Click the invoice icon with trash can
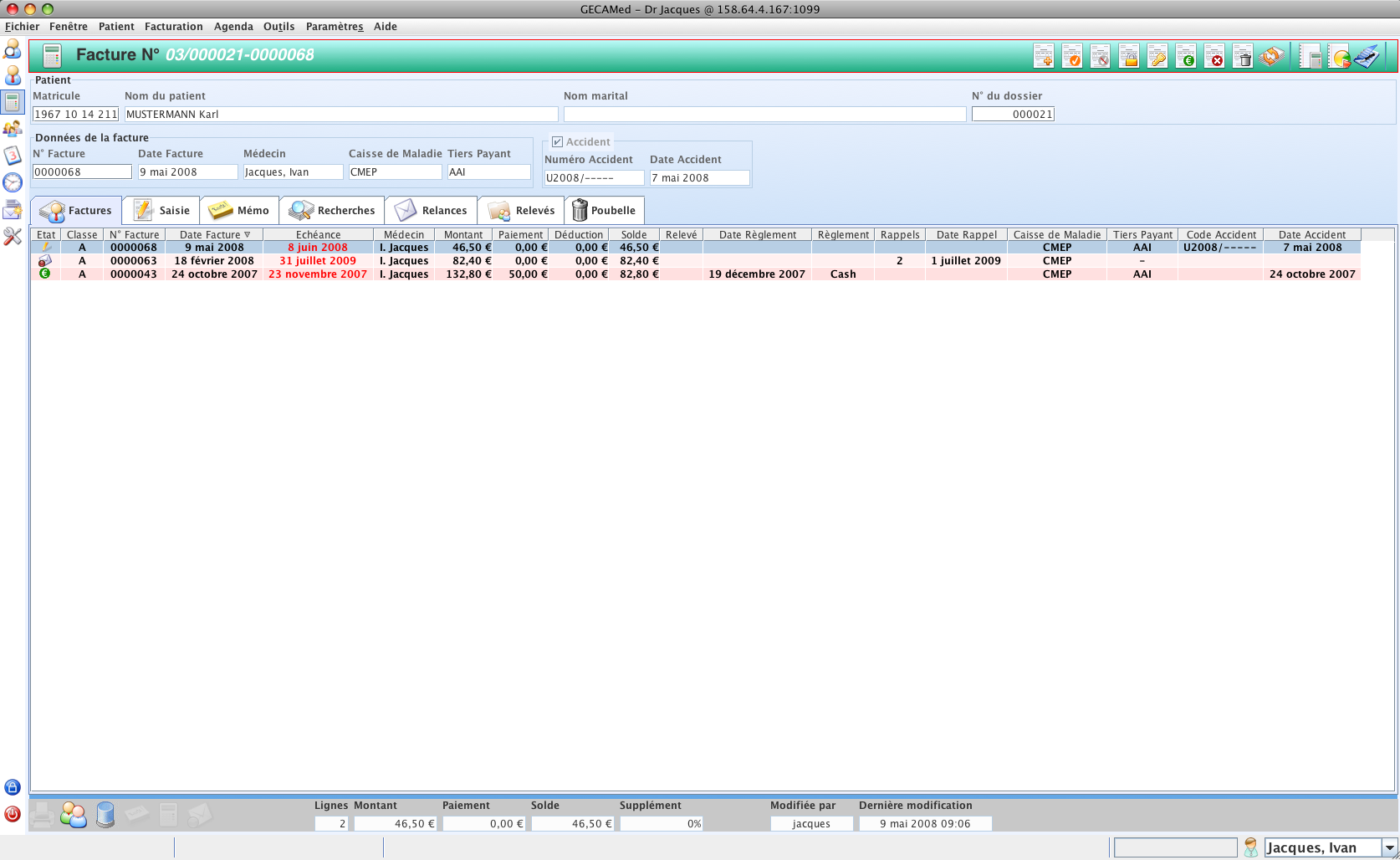 [x=1243, y=56]
